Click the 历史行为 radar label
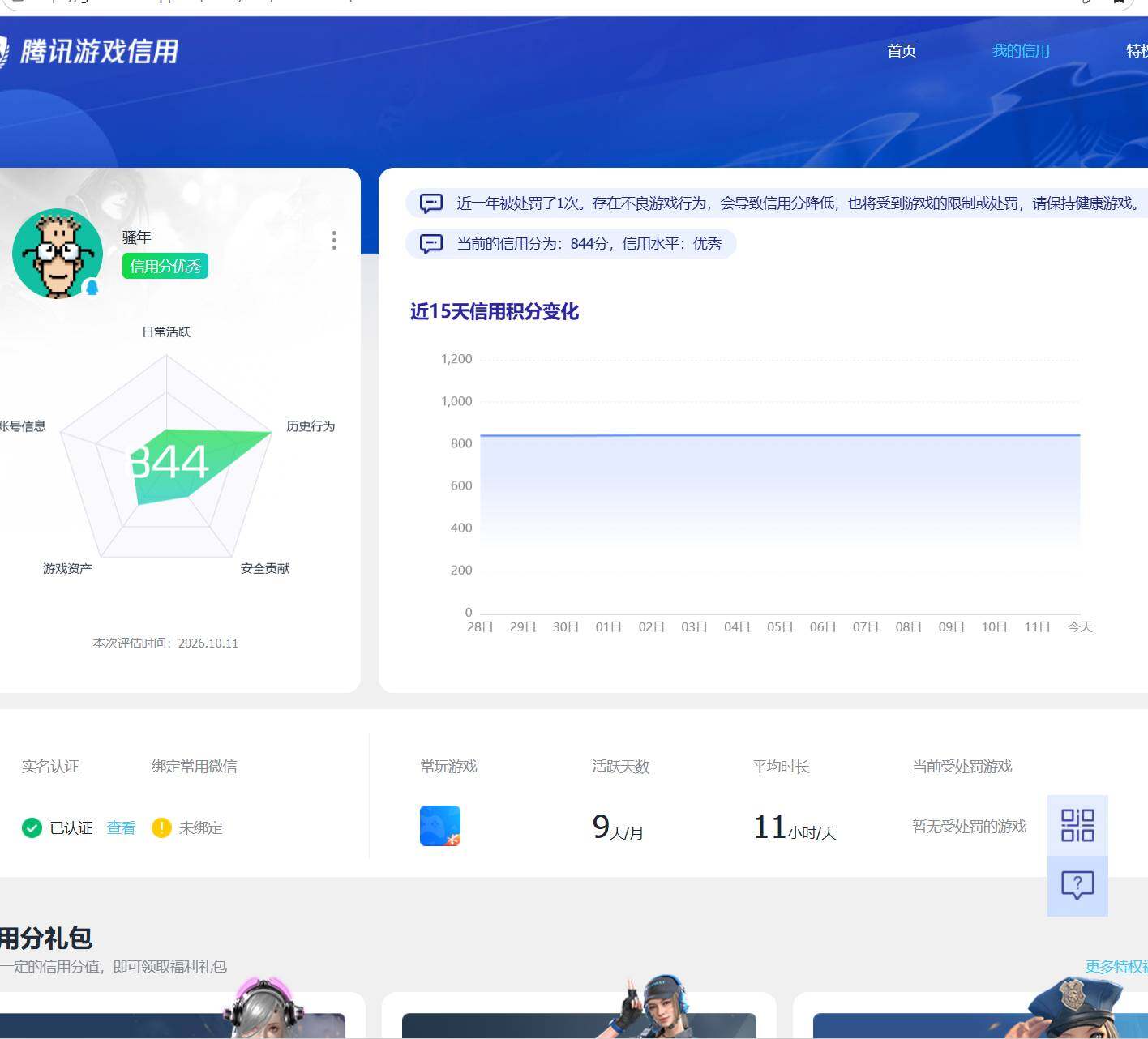 311,426
